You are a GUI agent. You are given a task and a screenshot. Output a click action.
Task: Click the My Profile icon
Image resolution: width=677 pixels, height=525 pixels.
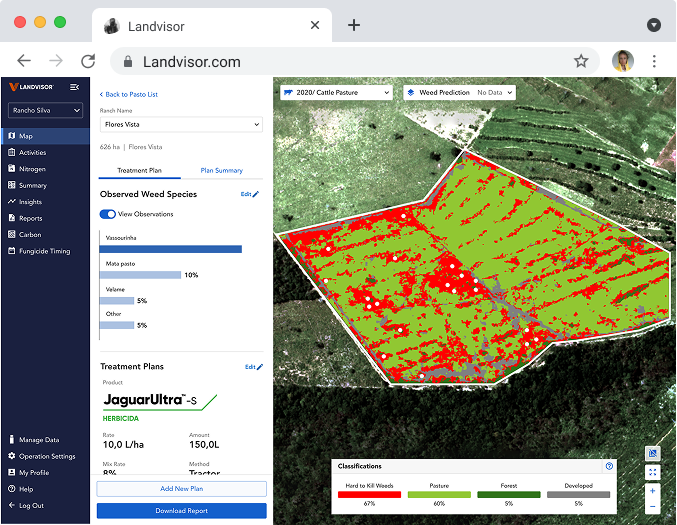[12, 472]
